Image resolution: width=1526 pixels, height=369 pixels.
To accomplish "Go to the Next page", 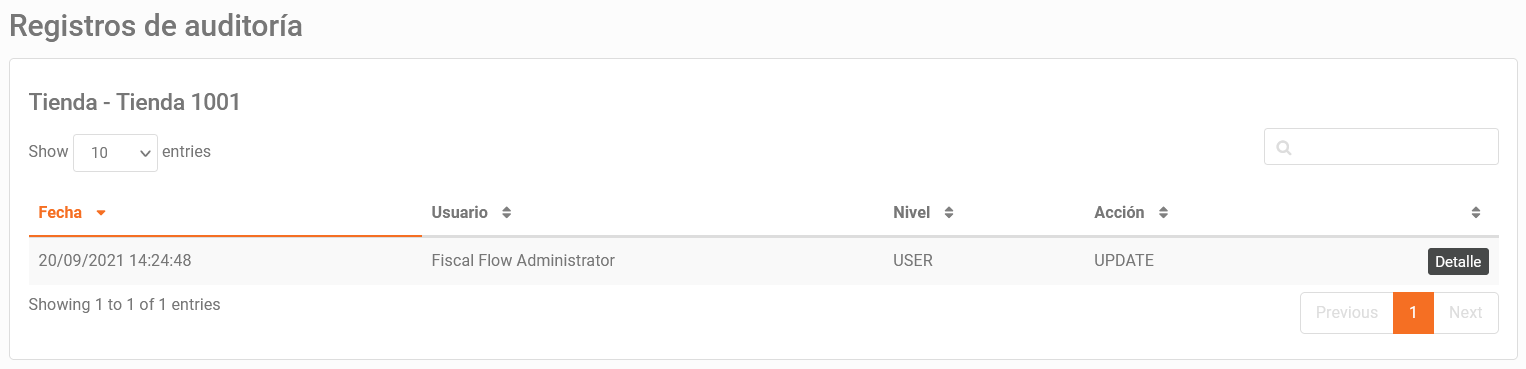I will pos(1465,313).
